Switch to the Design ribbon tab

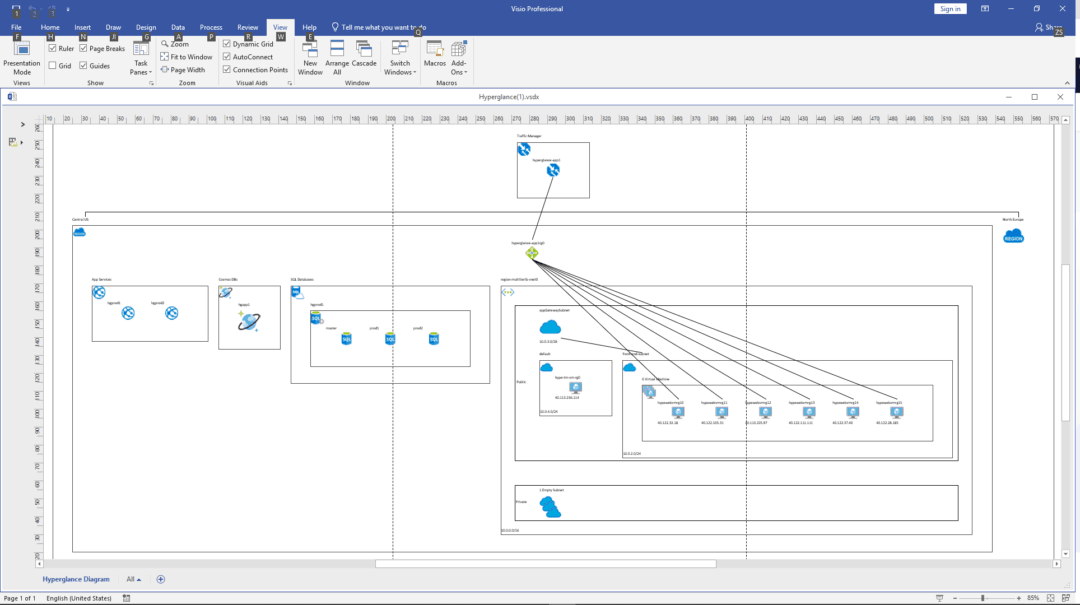click(145, 27)
